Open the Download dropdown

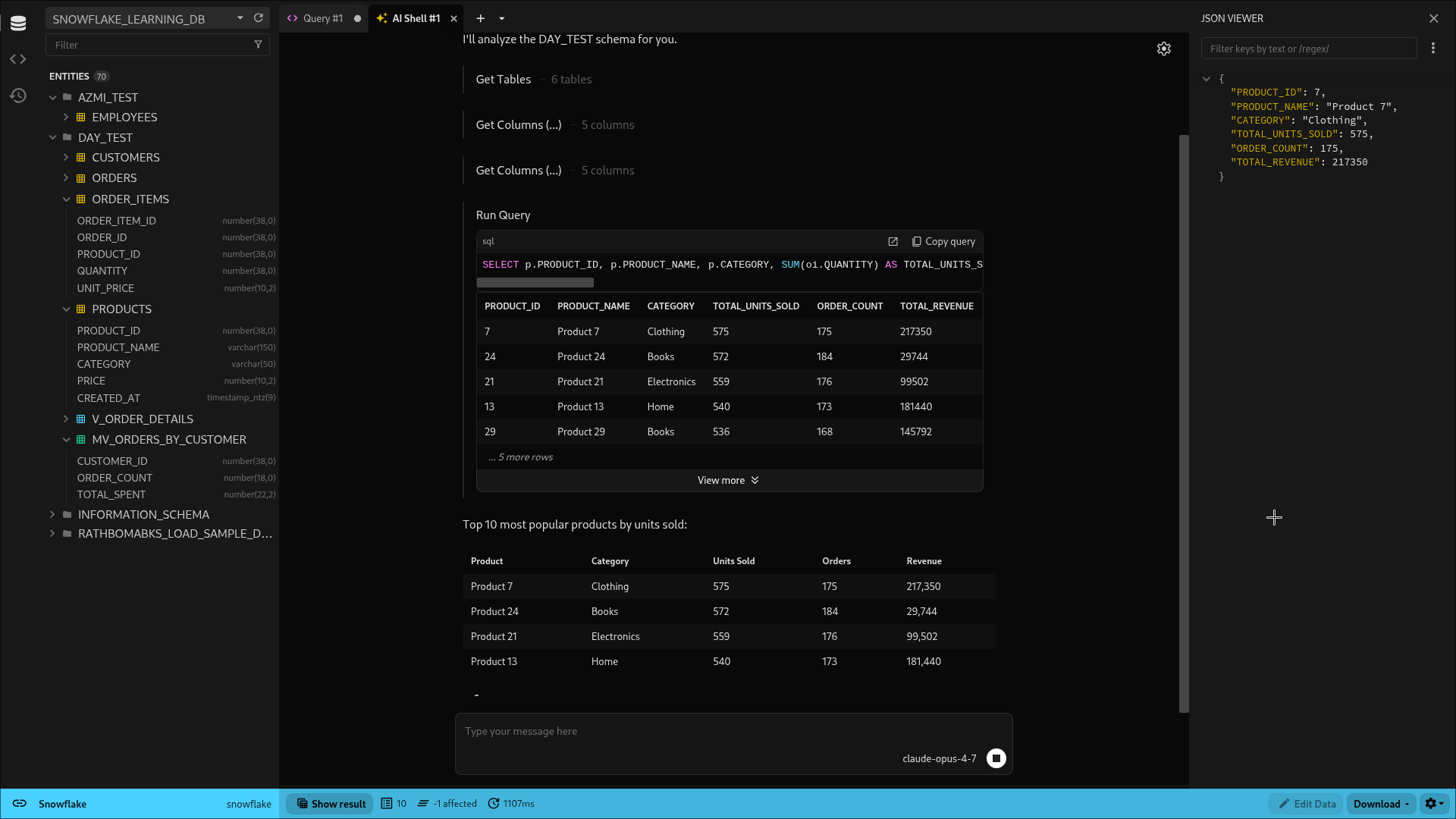point(1381,804)
